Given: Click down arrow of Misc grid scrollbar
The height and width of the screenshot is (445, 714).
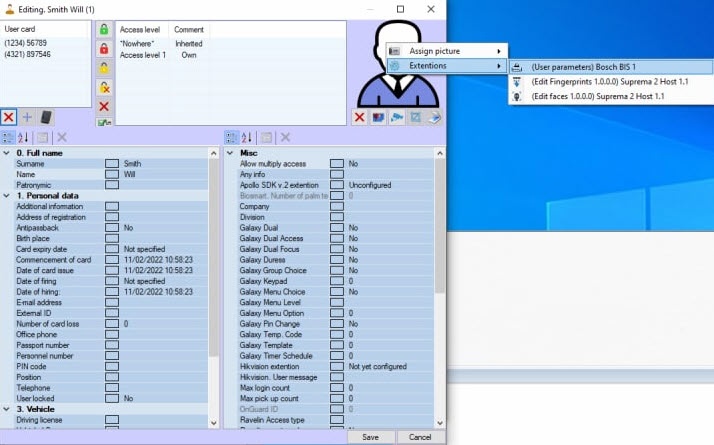Looking at the screenshot, I should [x=440, y=423].
